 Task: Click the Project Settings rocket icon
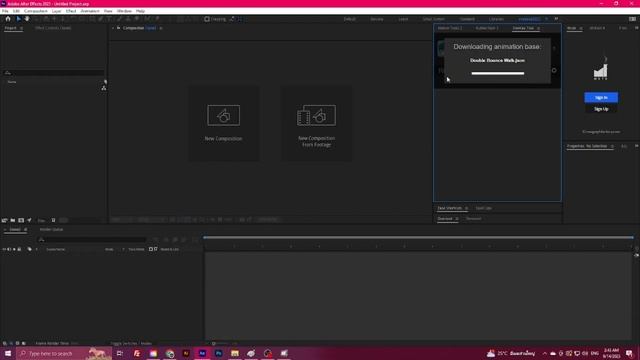[29, 220]
